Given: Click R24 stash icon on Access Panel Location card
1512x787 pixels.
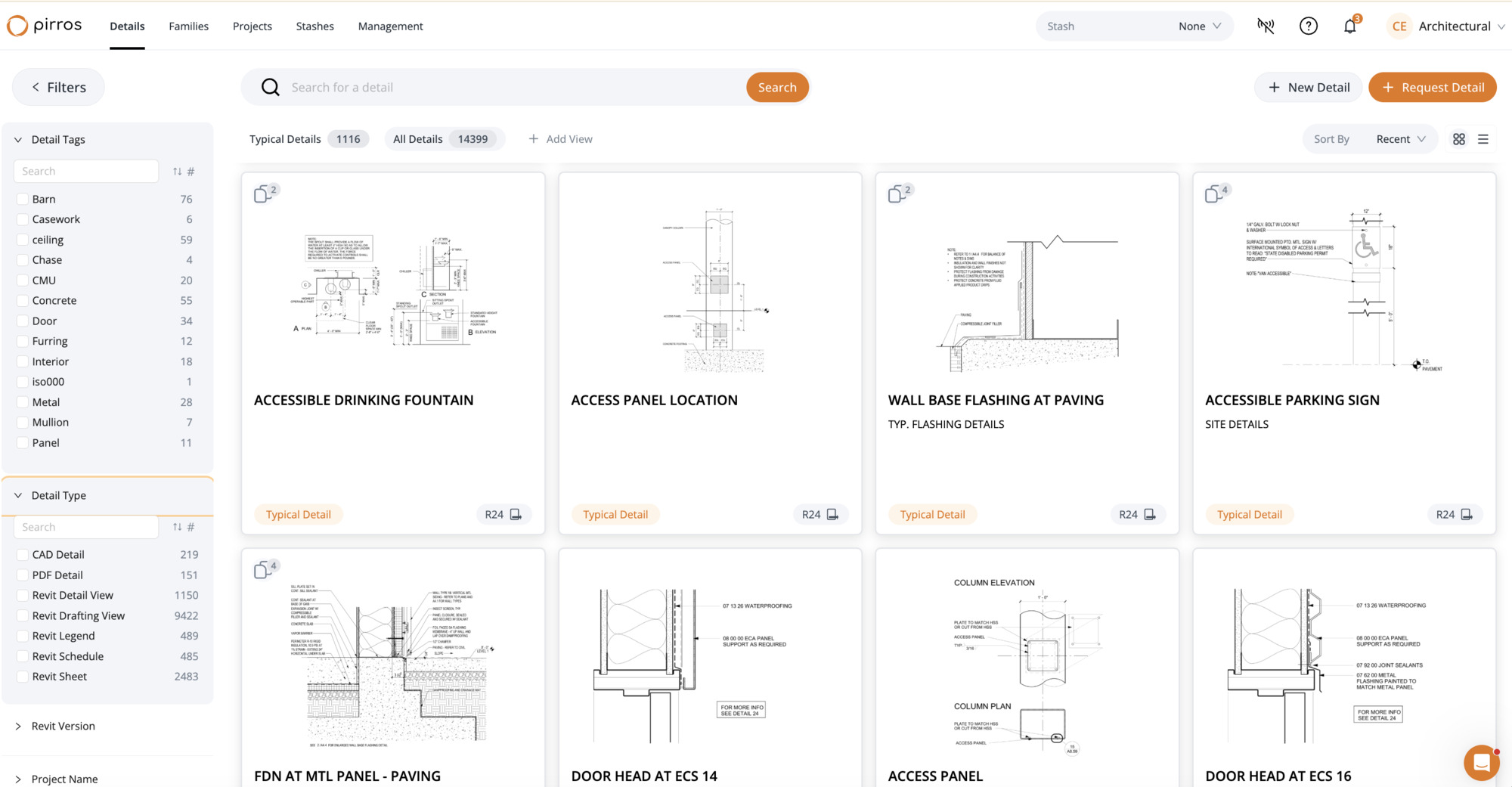Looking at the screenshot, I should (x=832, y=515).
